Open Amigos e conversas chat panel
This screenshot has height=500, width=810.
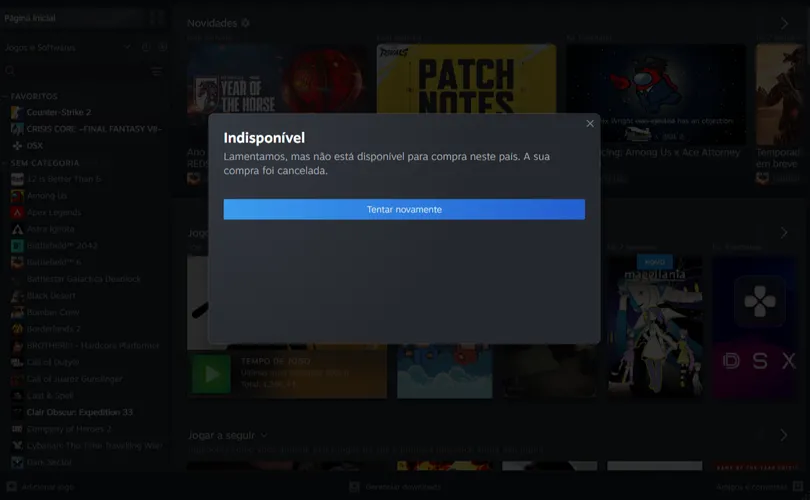click(759, 487)
